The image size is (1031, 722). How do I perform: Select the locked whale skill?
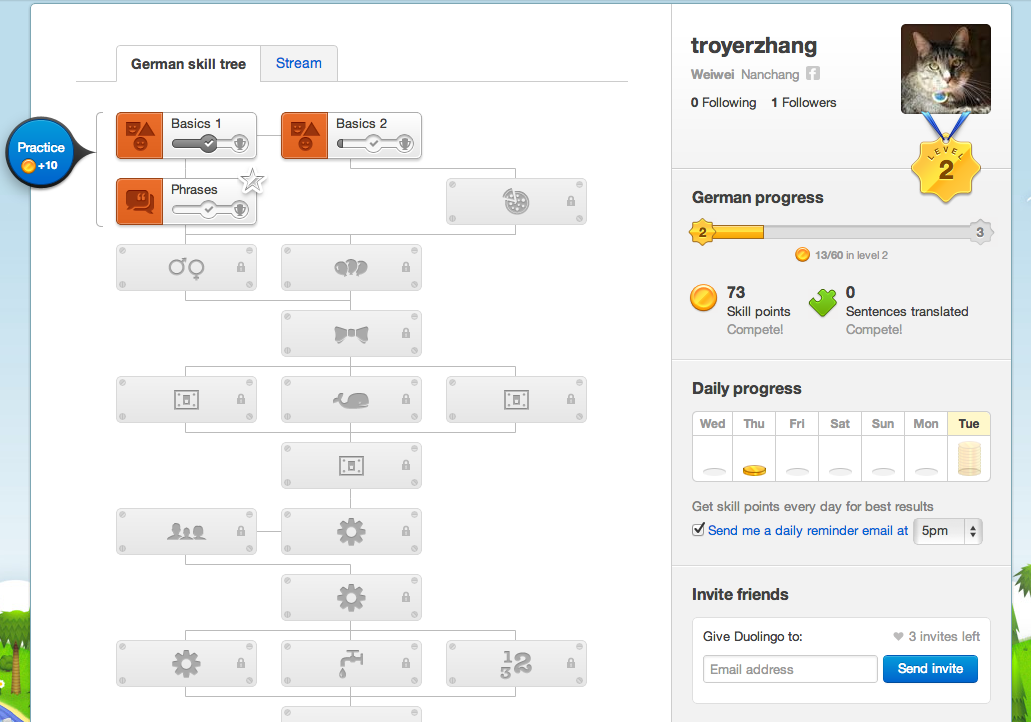click(x=351, y=400)
